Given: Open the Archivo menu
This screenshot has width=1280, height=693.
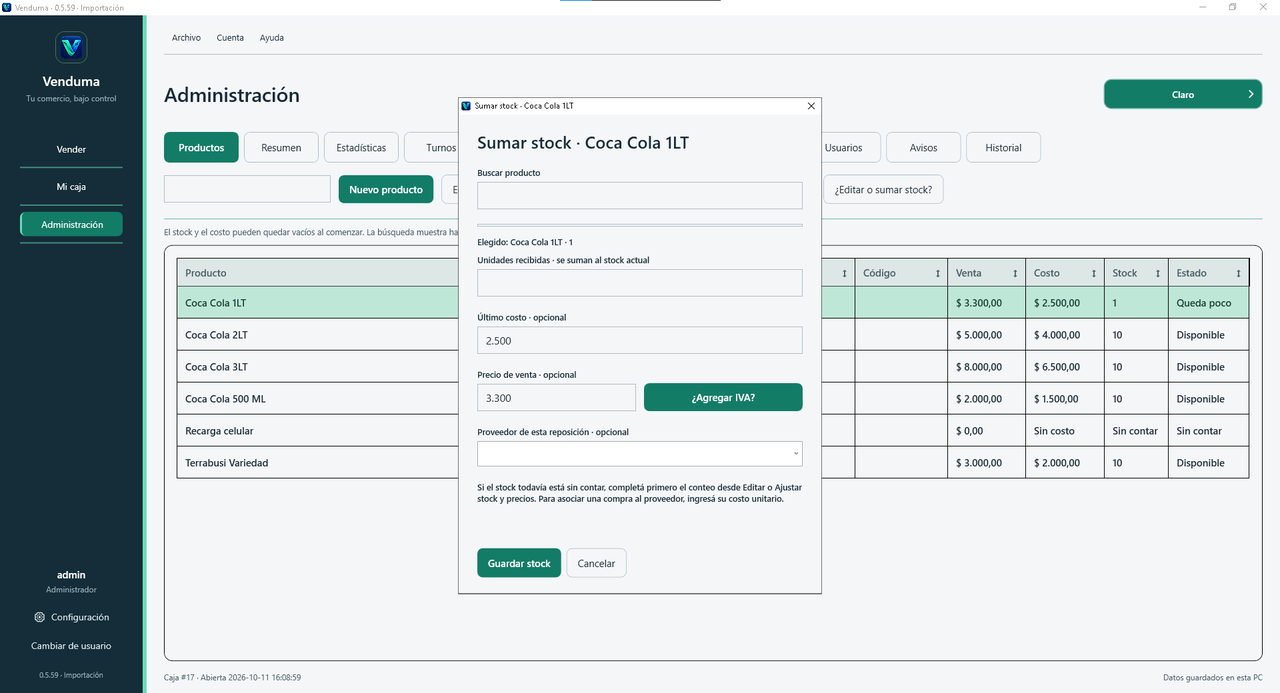Looking at the screenshot, I should (x=186, y=38).
